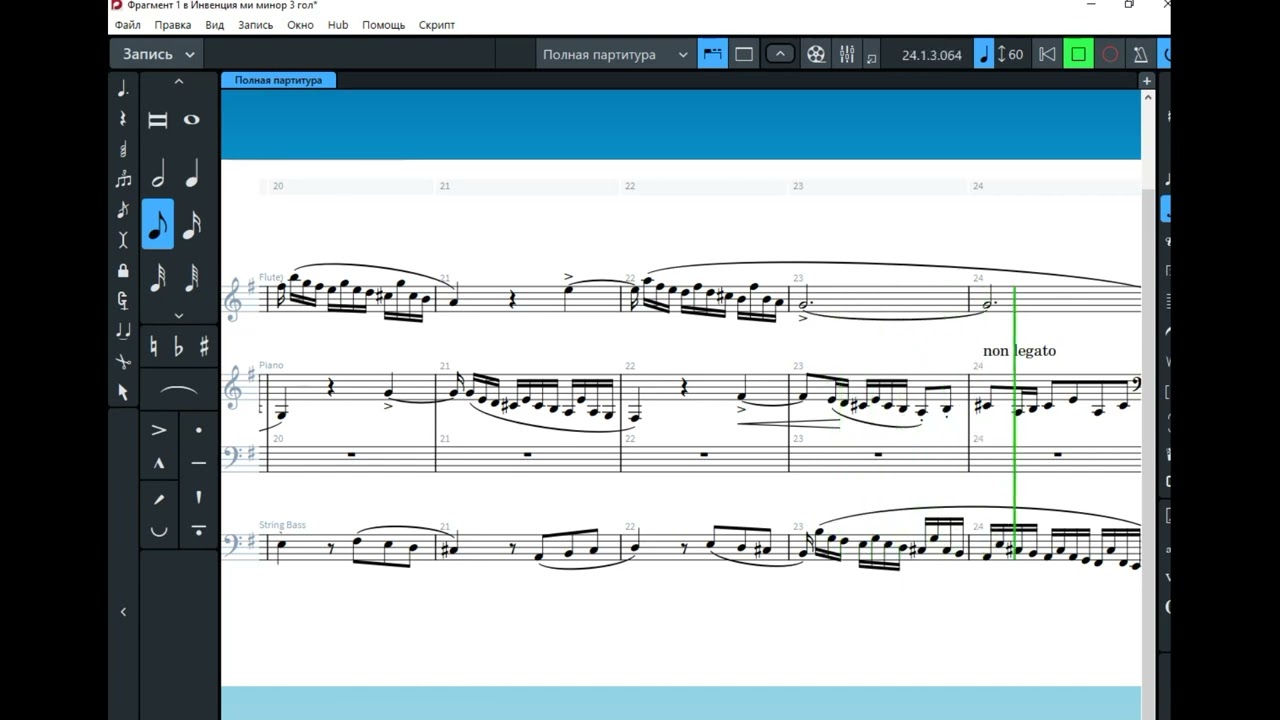This screenshot has width=1280, height=720.
Task: Switch to page view
Action: (744, 55)
